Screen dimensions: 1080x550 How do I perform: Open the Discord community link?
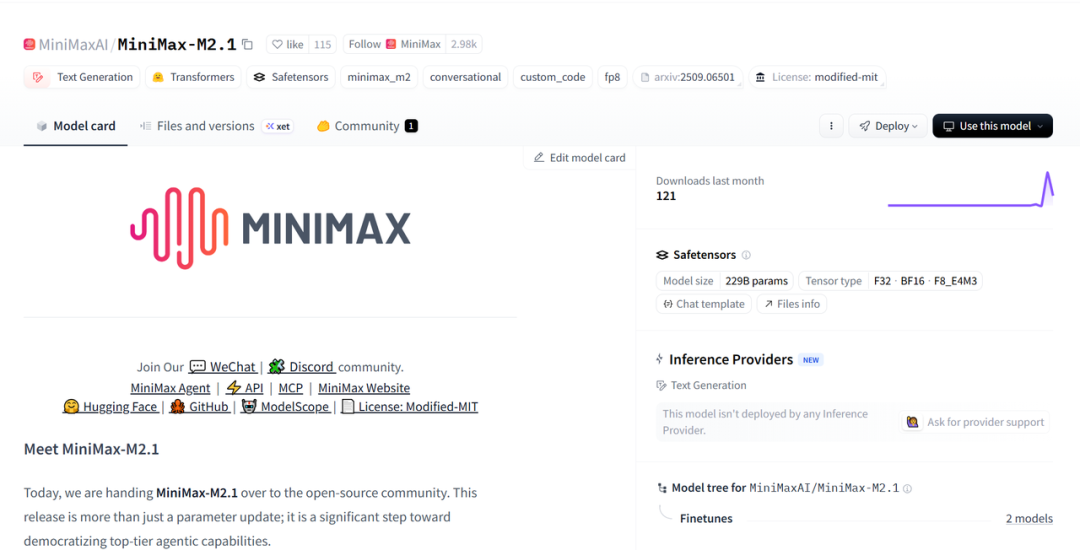301,367
